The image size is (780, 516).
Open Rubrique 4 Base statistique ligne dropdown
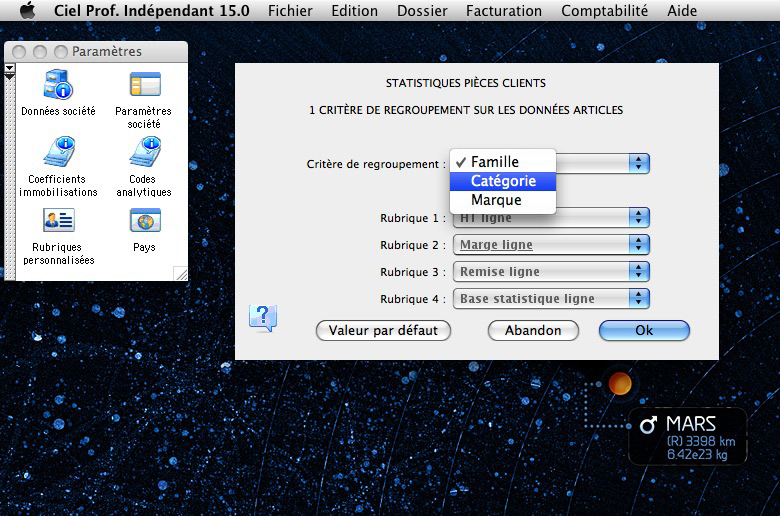click(x=551, y=298)
